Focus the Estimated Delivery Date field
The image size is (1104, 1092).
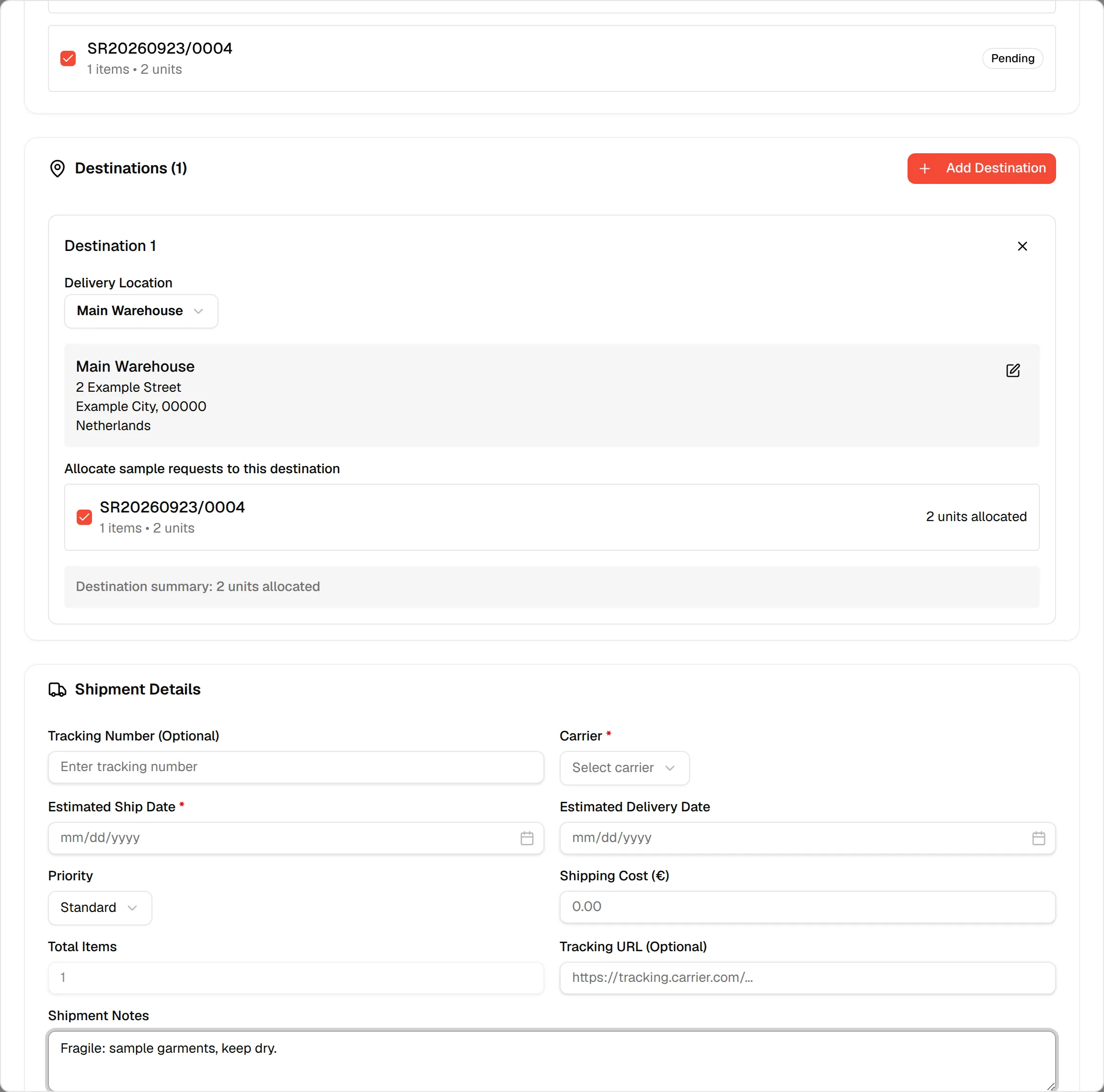pos(807,838)
